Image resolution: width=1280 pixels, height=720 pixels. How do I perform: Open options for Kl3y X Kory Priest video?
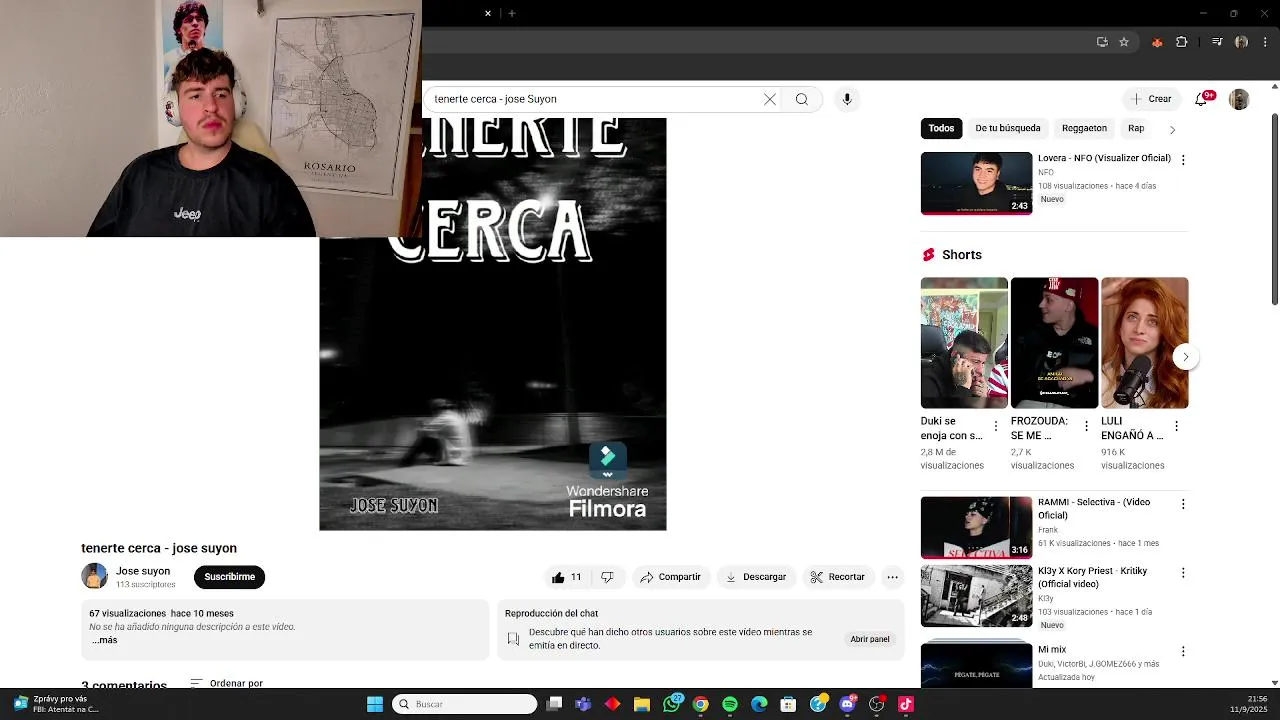[x=1183, y=573]
